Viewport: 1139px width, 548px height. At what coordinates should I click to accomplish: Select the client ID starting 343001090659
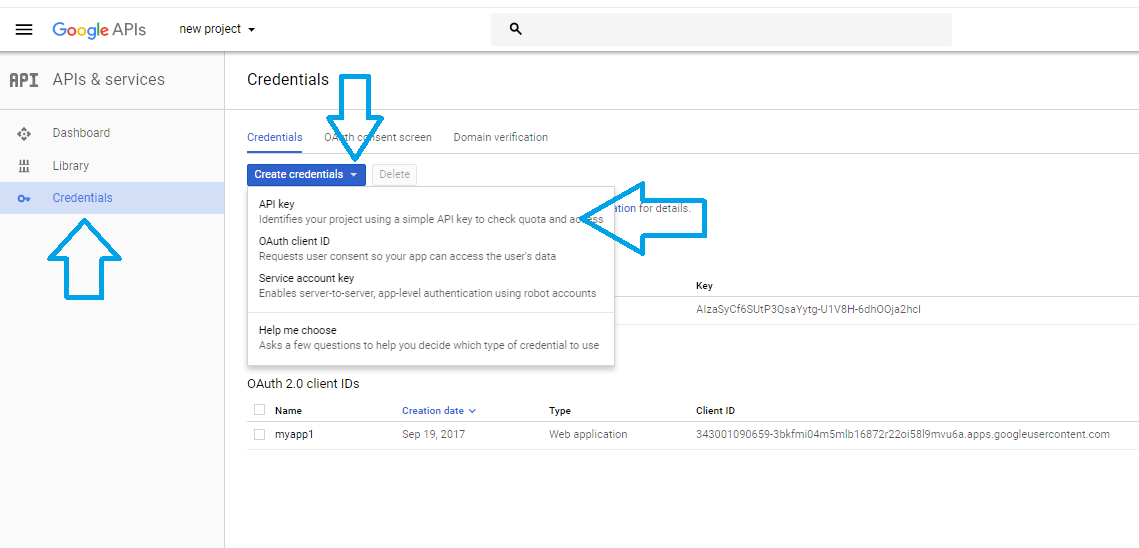click(903, 435)
